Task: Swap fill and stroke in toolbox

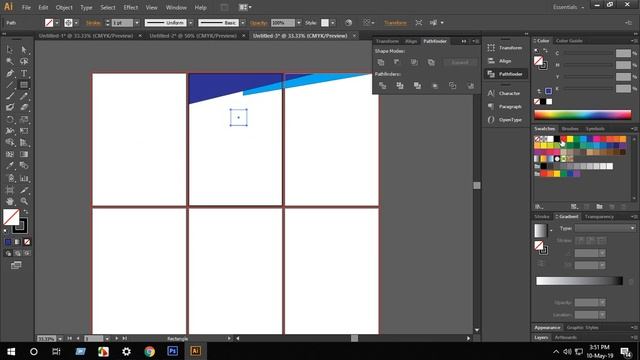Action: (x=26, y=212)
